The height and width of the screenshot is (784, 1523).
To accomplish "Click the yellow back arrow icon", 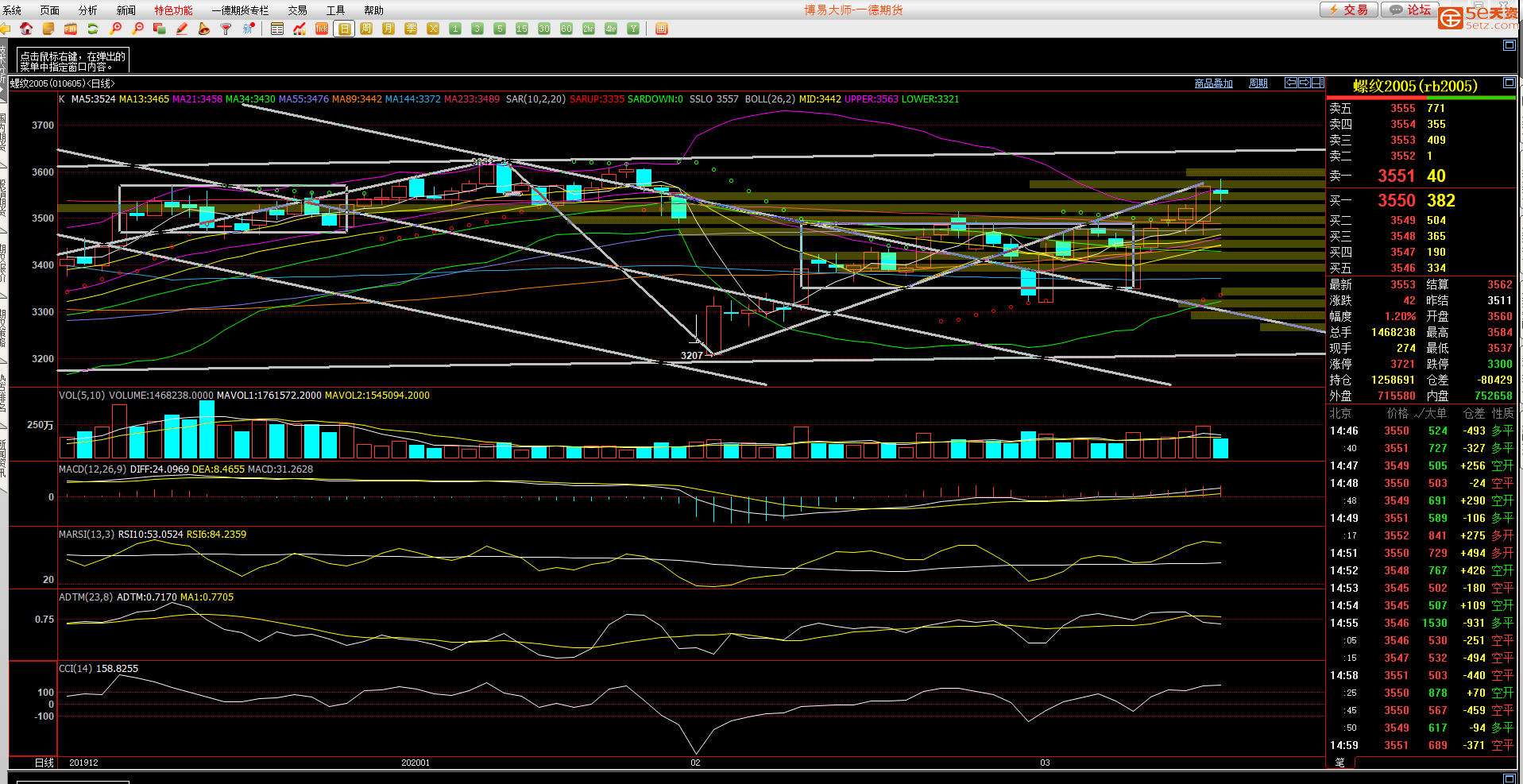I will tap(5, 29).
